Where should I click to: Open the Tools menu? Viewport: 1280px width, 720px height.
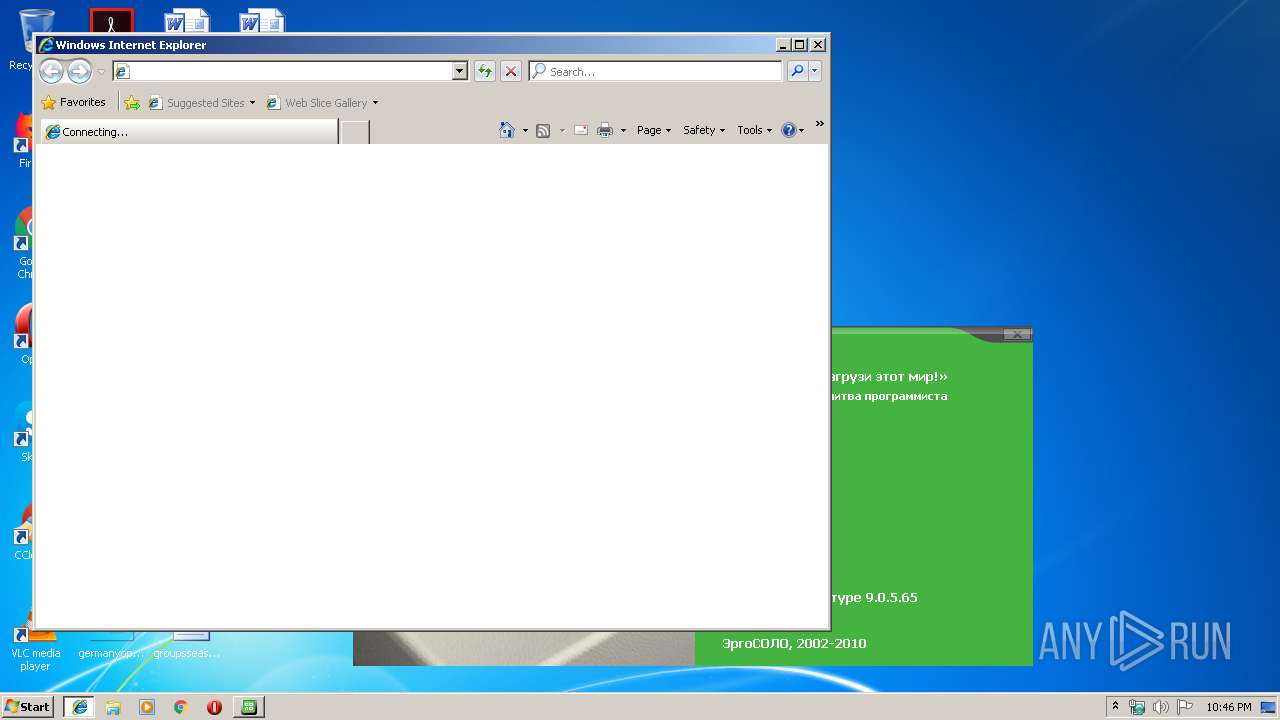[754, 130]
